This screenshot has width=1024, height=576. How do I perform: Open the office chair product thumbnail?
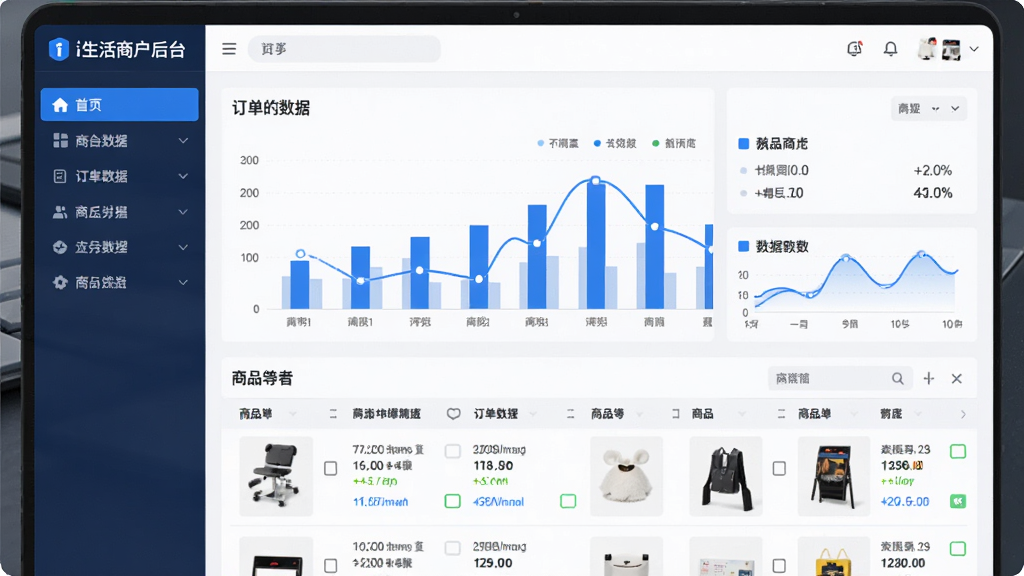pos(276,476)
